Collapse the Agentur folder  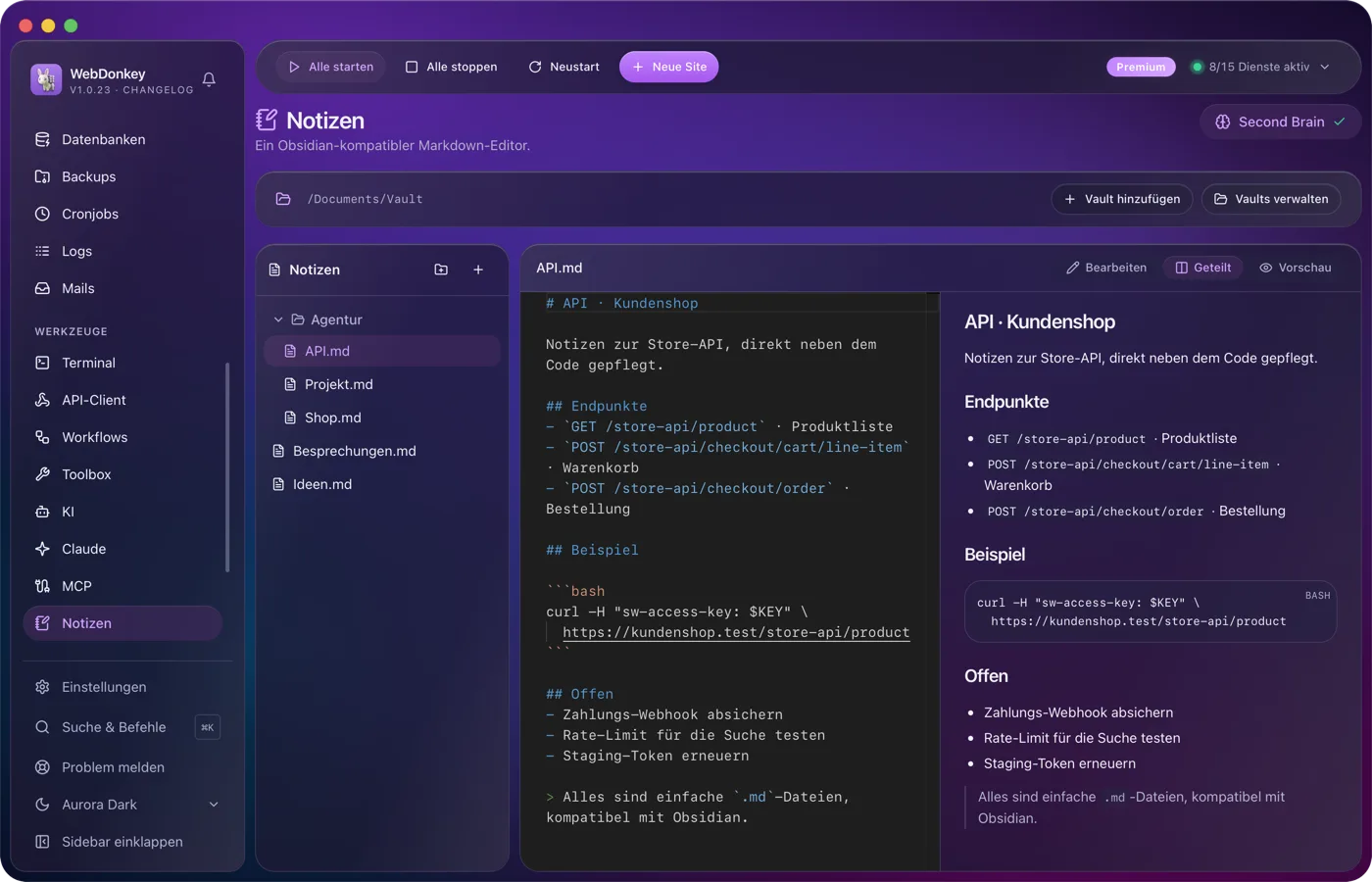coord(382,319)
